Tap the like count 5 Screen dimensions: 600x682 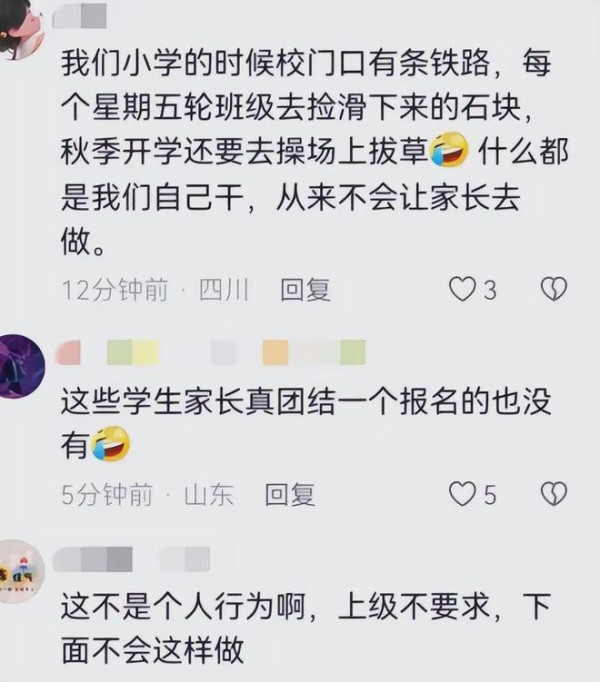[490, 495]
